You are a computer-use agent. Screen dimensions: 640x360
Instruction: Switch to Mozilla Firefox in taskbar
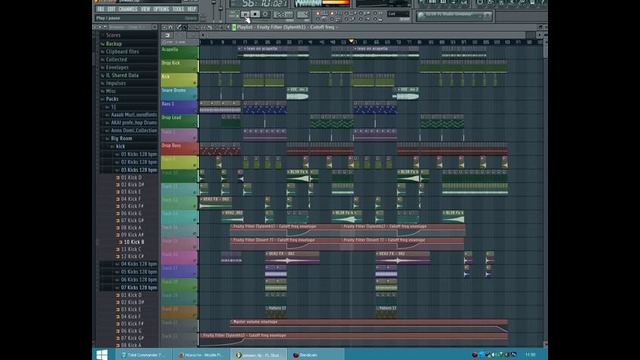[x=201, y=355]
